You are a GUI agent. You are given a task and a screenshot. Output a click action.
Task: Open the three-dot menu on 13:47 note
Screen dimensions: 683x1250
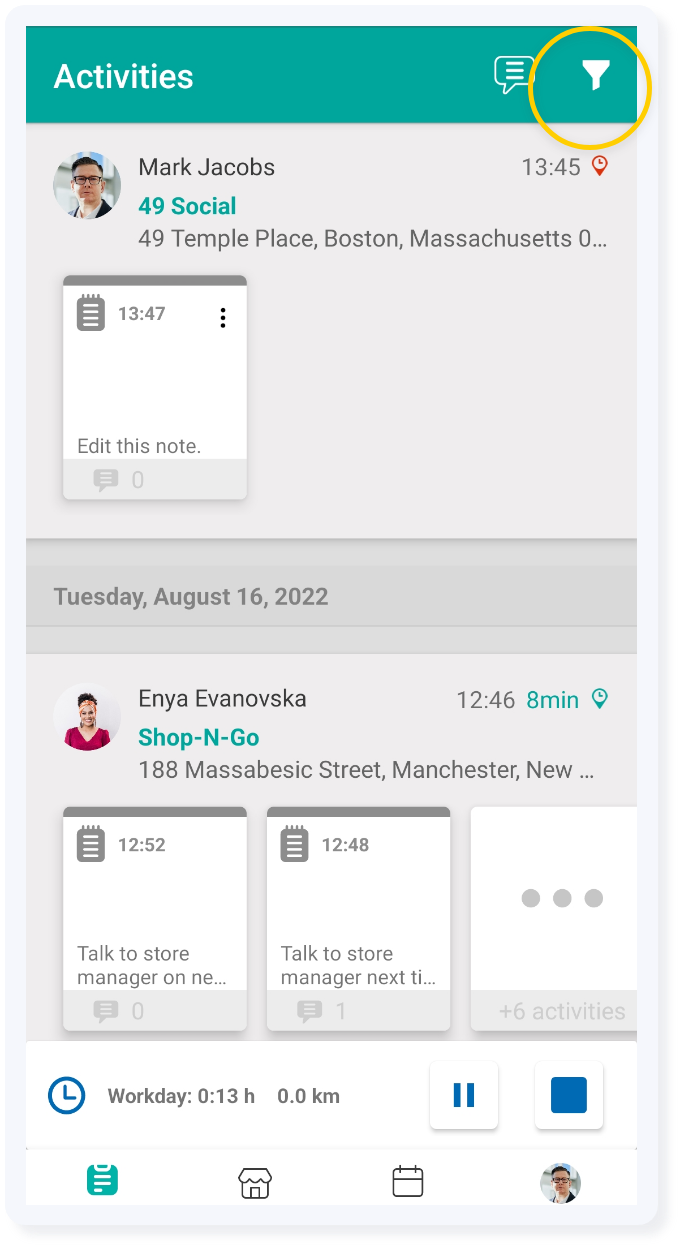click(x=223, y=318)
